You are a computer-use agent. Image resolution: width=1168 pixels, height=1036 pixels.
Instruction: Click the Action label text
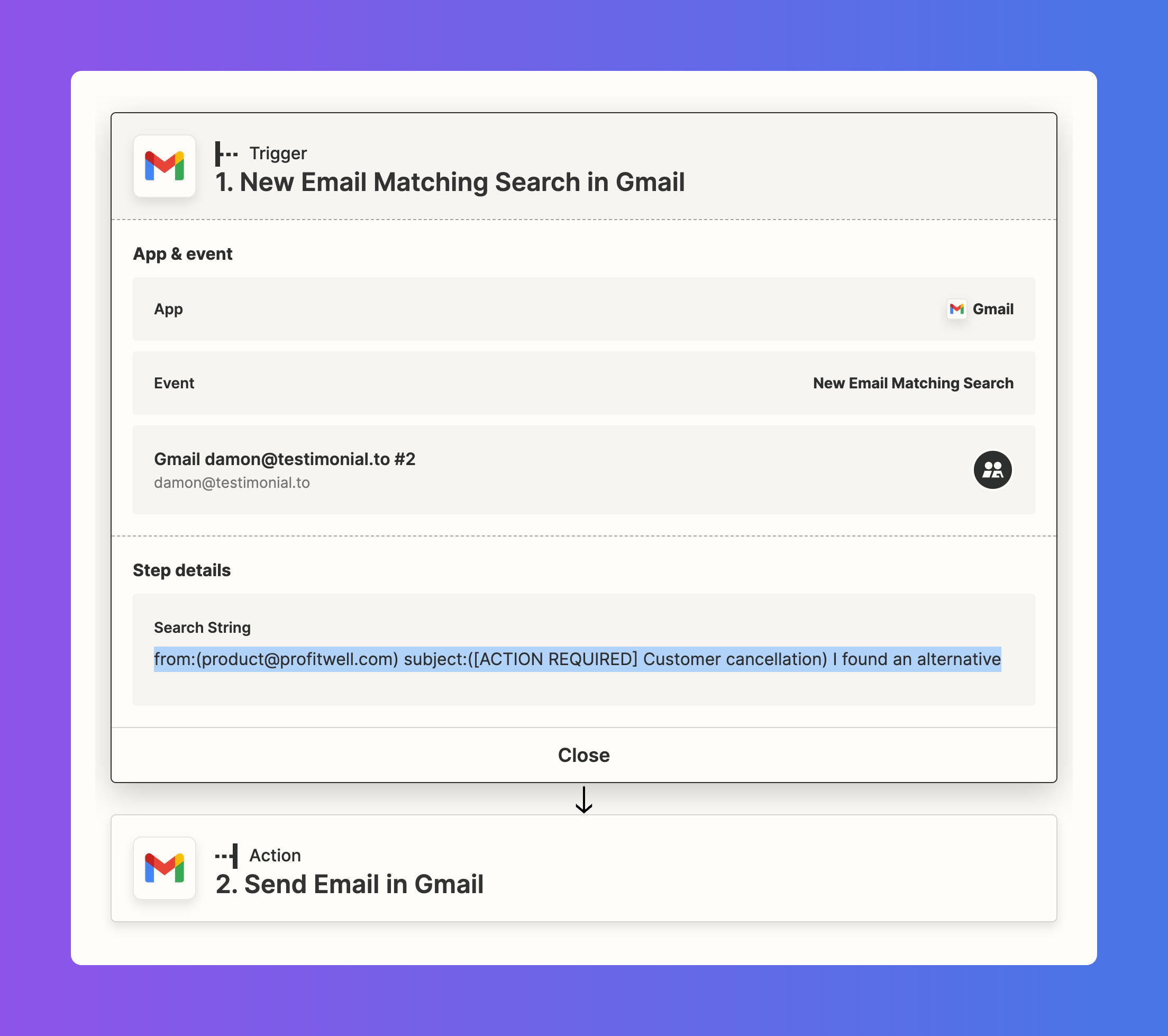[x=275, y=856]
